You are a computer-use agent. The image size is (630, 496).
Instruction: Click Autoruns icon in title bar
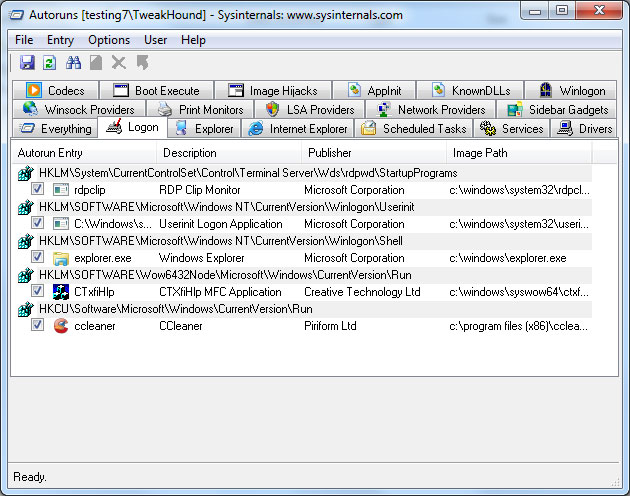tap(16, 15)
